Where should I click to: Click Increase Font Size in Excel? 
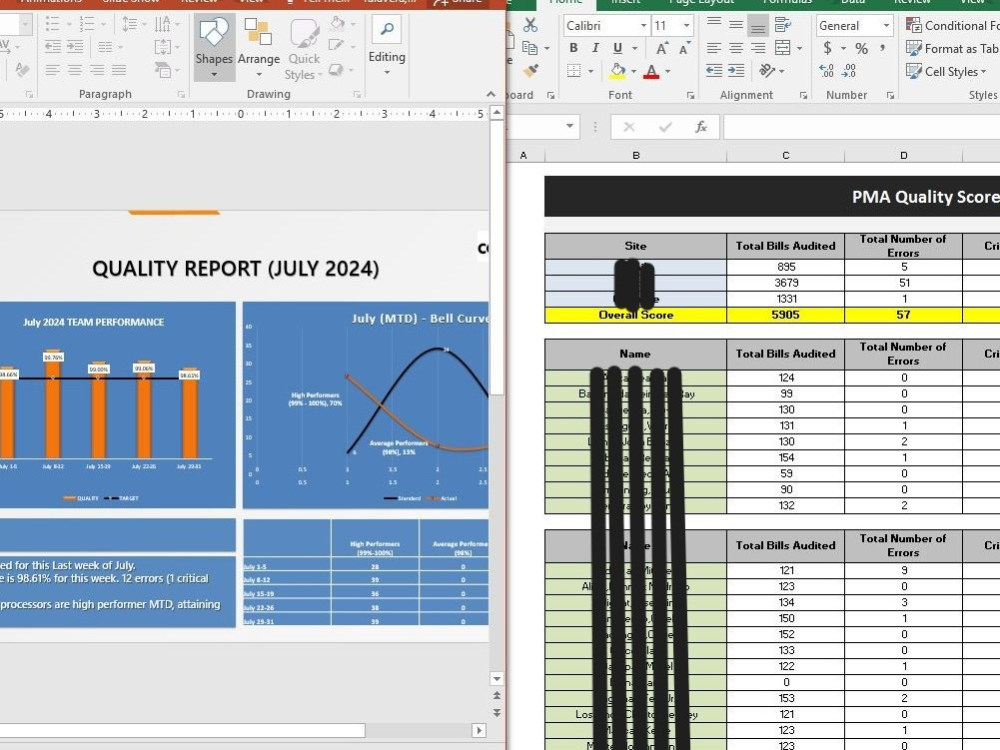pos(662,48)
